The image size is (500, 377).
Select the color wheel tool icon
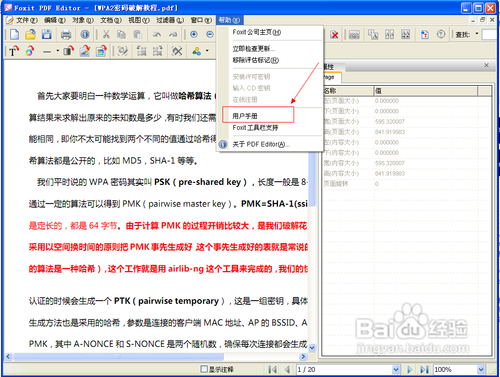pos(30,51)
